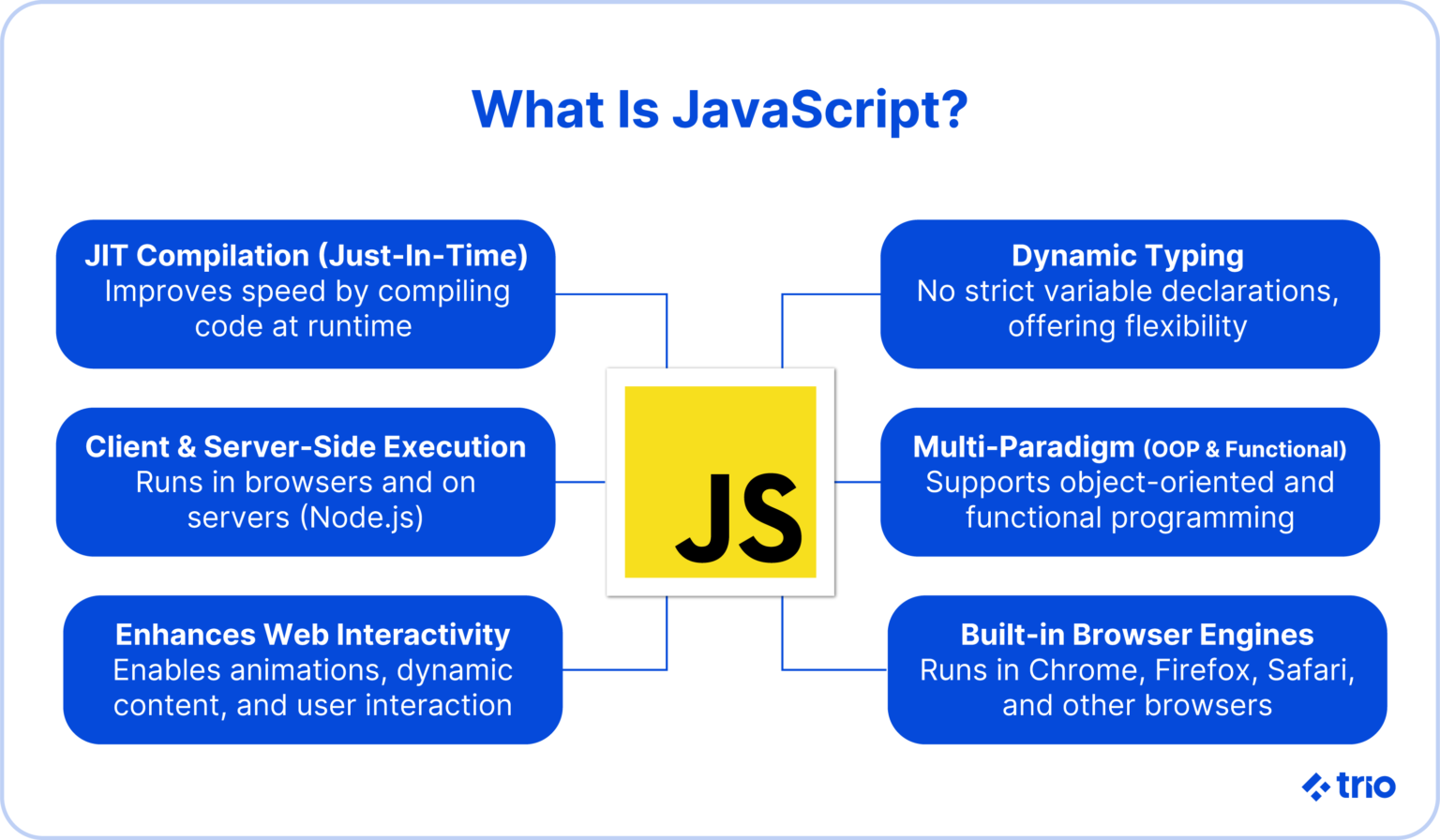This screenshot has height=840, width=1440.
Task: Click the text Enables animations, dynamic content
Action: click(x=312, y=687)
